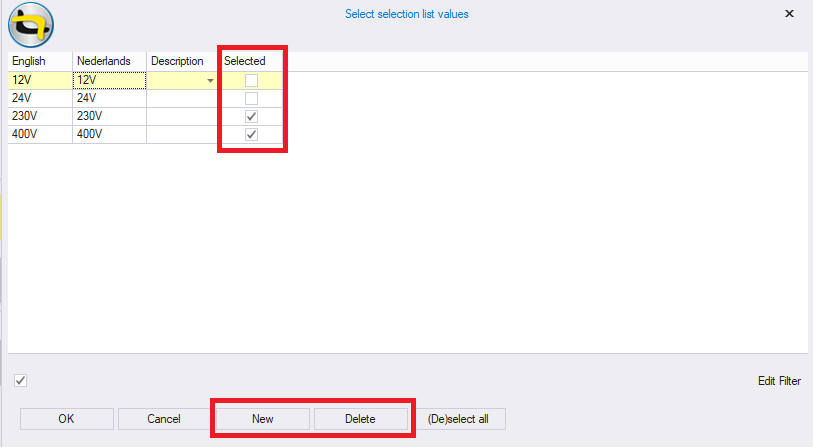813x448 pixels.
Task: Select the Nederlands cell 24V
Action: click(x=109, y=99)
